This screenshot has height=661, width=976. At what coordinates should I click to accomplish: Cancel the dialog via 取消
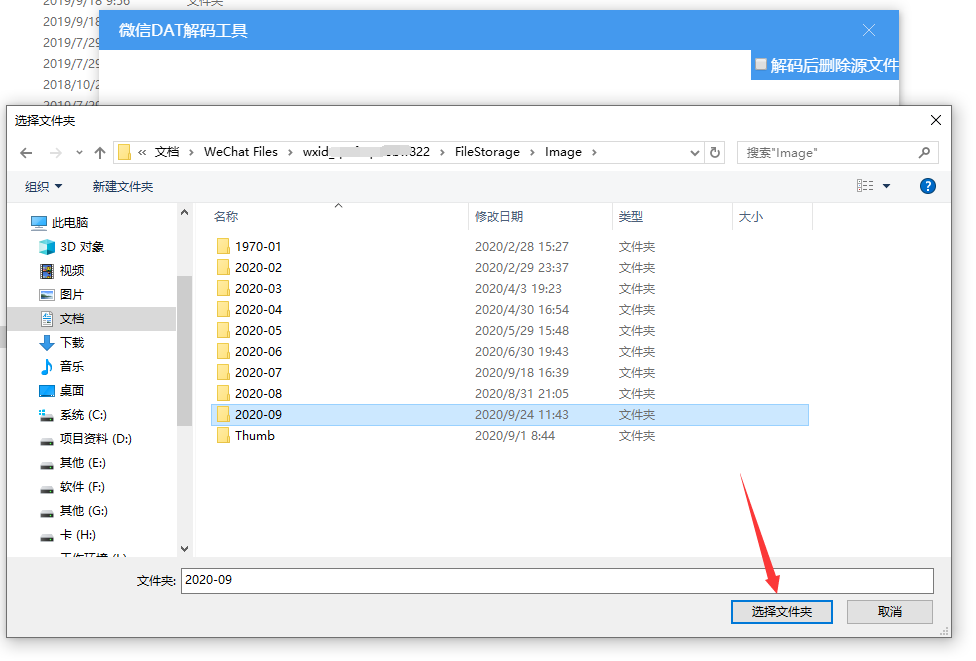coord(888,611)
